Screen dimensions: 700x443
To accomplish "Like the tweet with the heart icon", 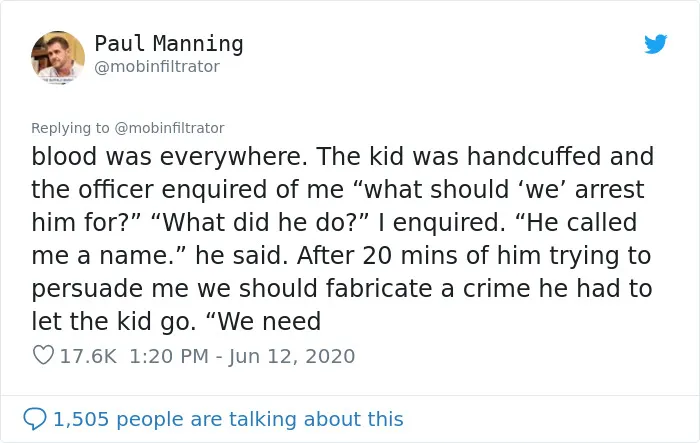I will (x=43, y=355).
